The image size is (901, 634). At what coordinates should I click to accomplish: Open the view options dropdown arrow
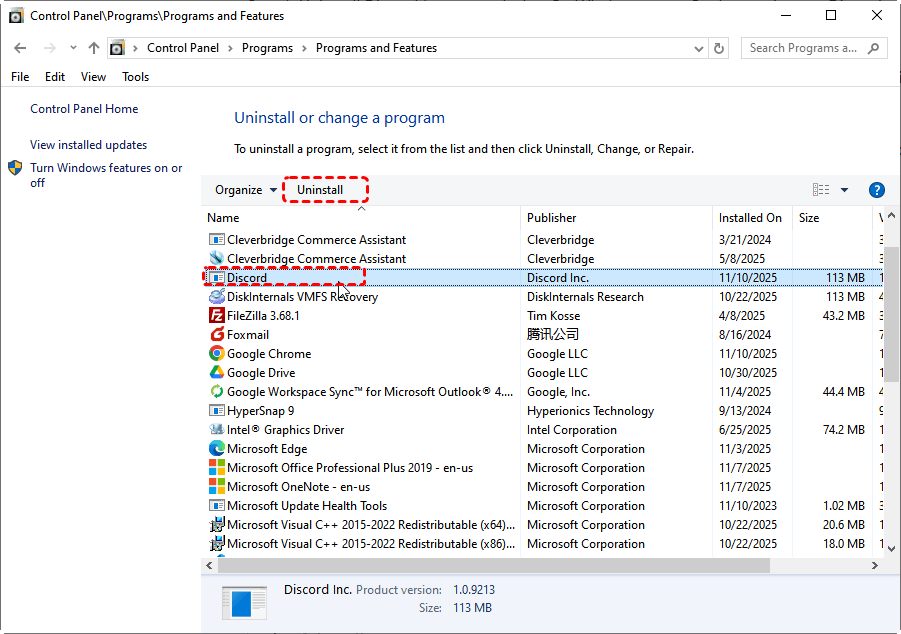[844, 190]
